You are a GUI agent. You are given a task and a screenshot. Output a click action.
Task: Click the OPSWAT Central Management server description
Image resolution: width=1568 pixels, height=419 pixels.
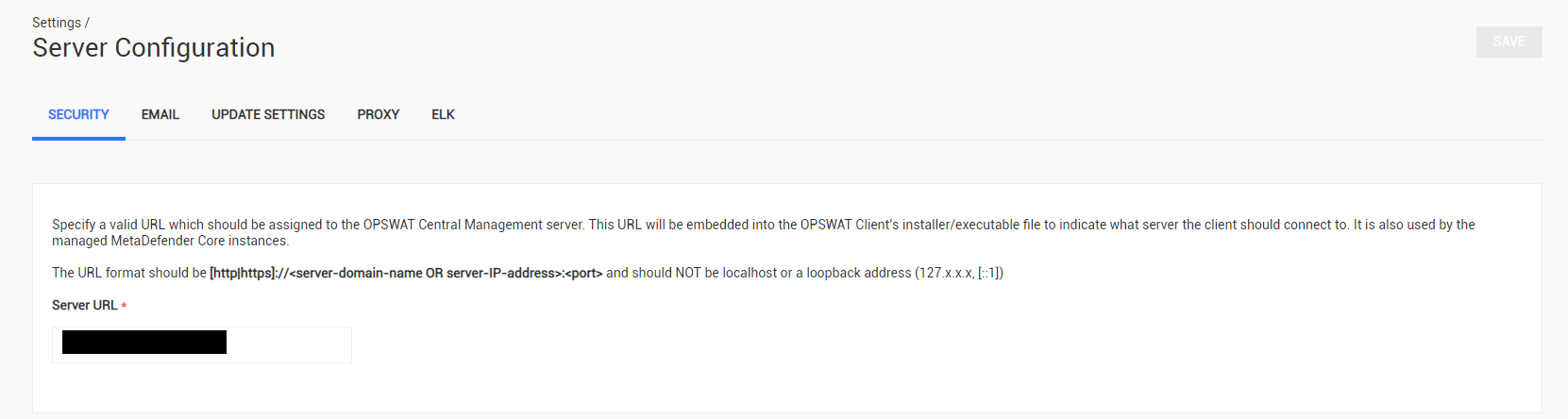[474, 225]
